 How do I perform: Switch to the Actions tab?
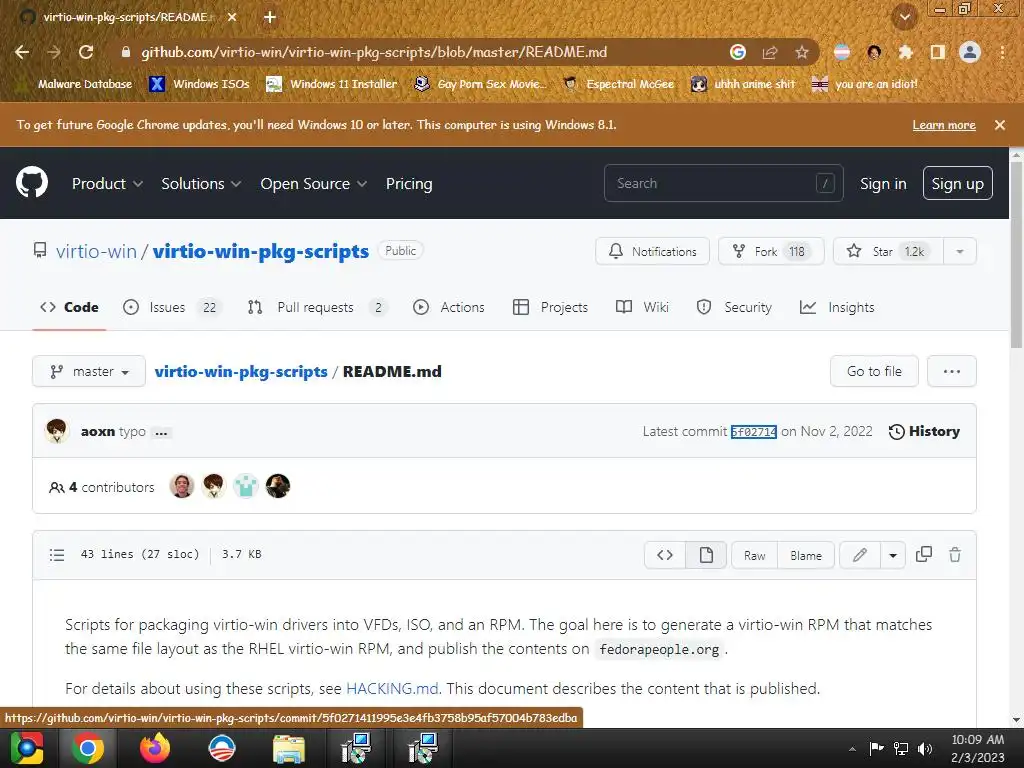pos(449,307)
